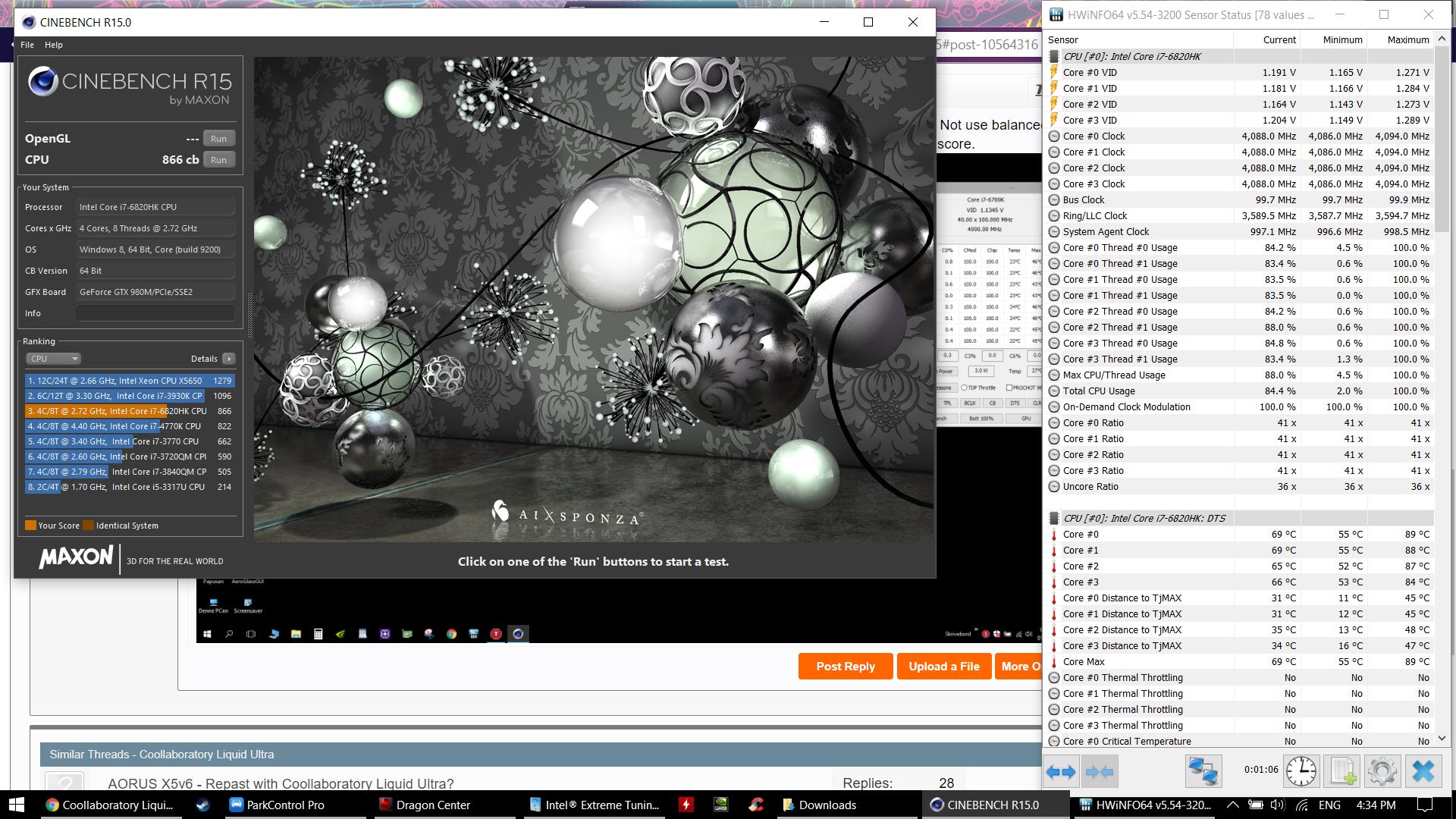The width and height of the screenshot is (1456, 819).
Task: Click the HWiNFO expand columns arrows button
Action: pyautogui.click(x=1060, y=772)
